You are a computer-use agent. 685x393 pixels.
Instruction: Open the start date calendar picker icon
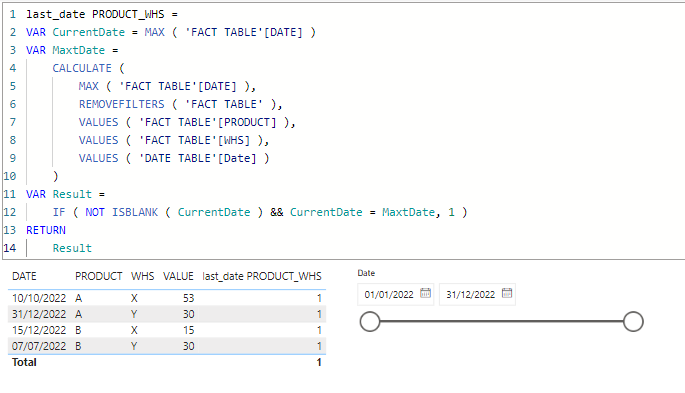click(426, 293)
